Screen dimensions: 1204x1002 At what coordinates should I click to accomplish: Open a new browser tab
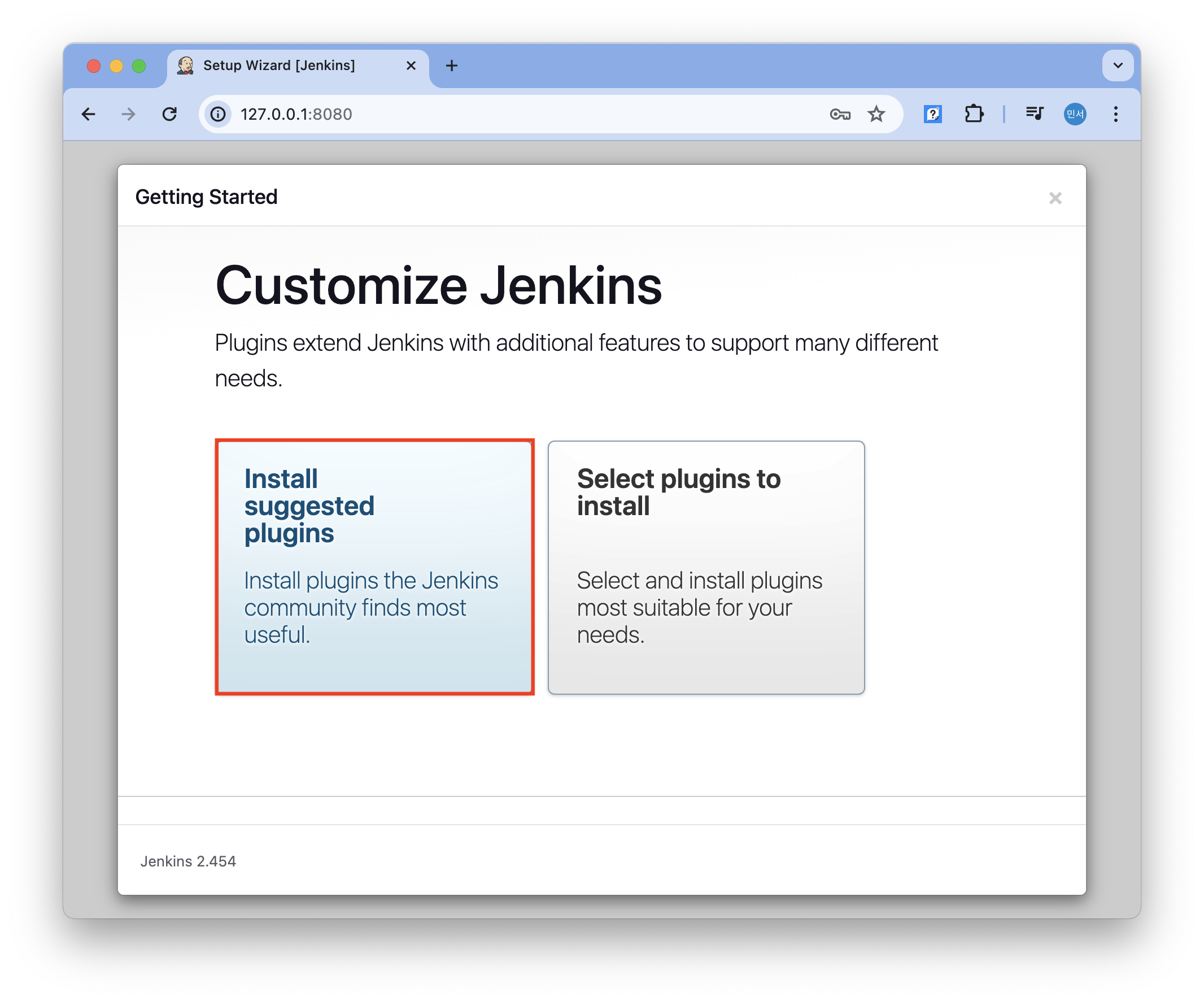click(x=452, y=66)
